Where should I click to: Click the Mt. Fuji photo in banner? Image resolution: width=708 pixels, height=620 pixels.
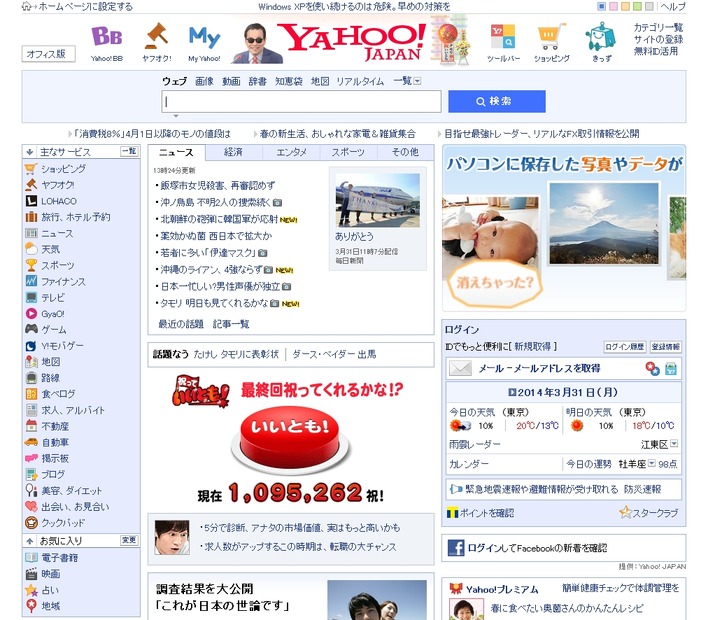coord(604,223)
